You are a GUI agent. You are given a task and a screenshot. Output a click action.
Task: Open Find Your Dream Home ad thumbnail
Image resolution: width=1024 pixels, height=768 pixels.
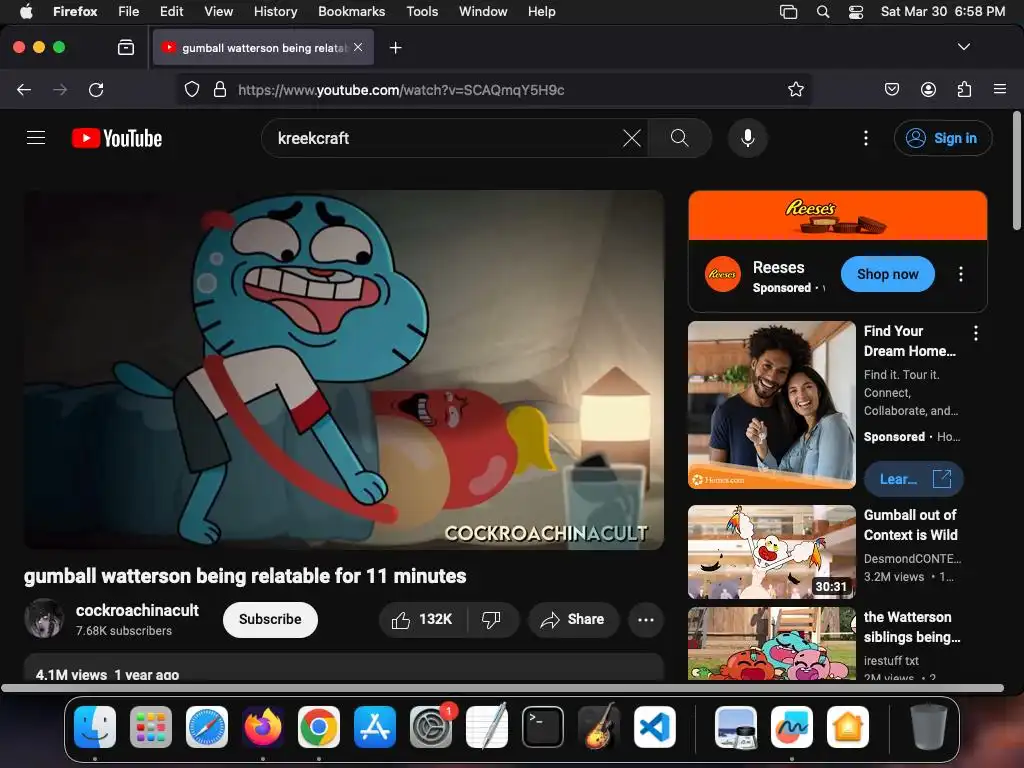[772, 405]
